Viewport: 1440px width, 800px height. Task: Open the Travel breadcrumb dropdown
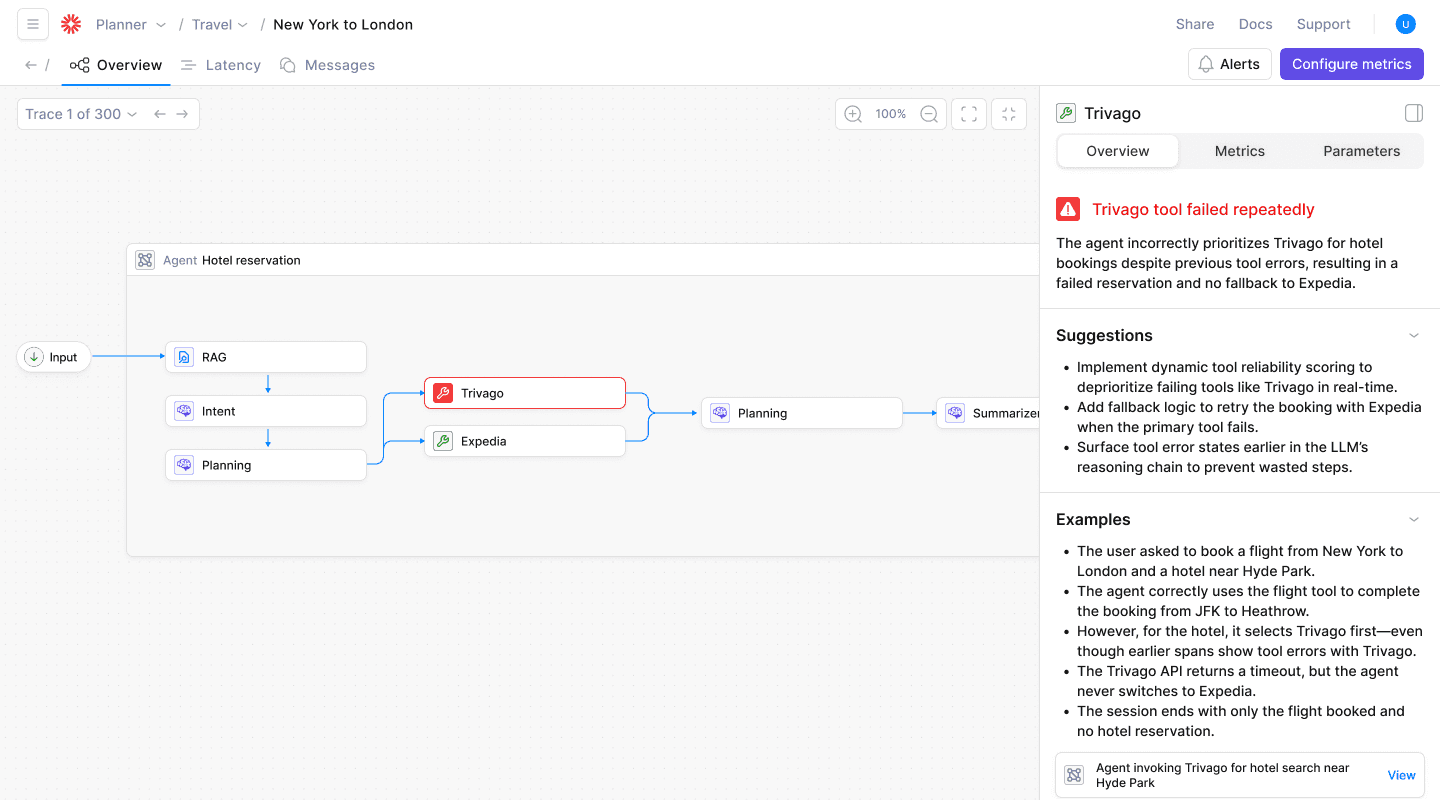coord(220,24)
